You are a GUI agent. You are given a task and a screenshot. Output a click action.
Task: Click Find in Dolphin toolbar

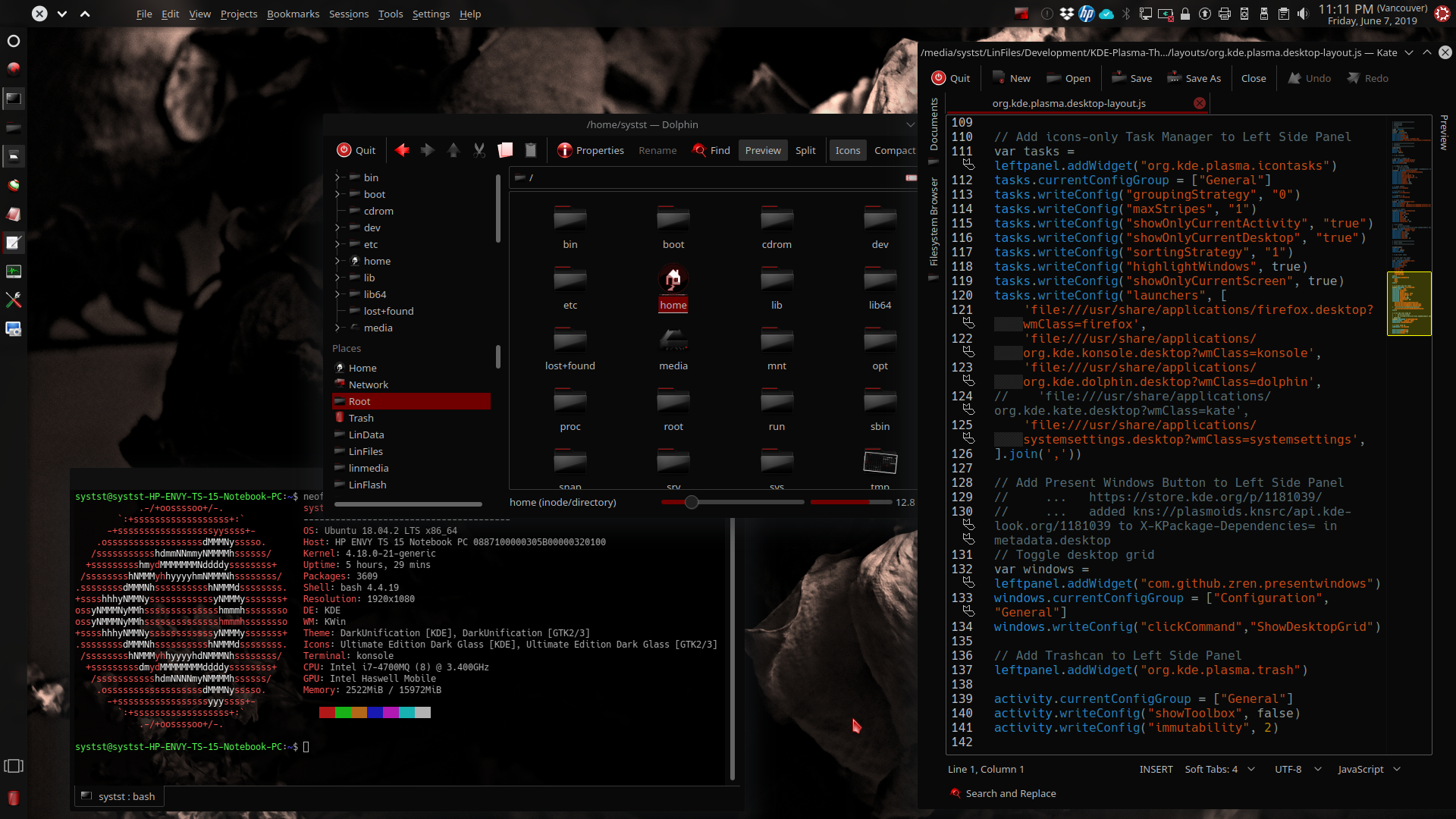[711, 150]
